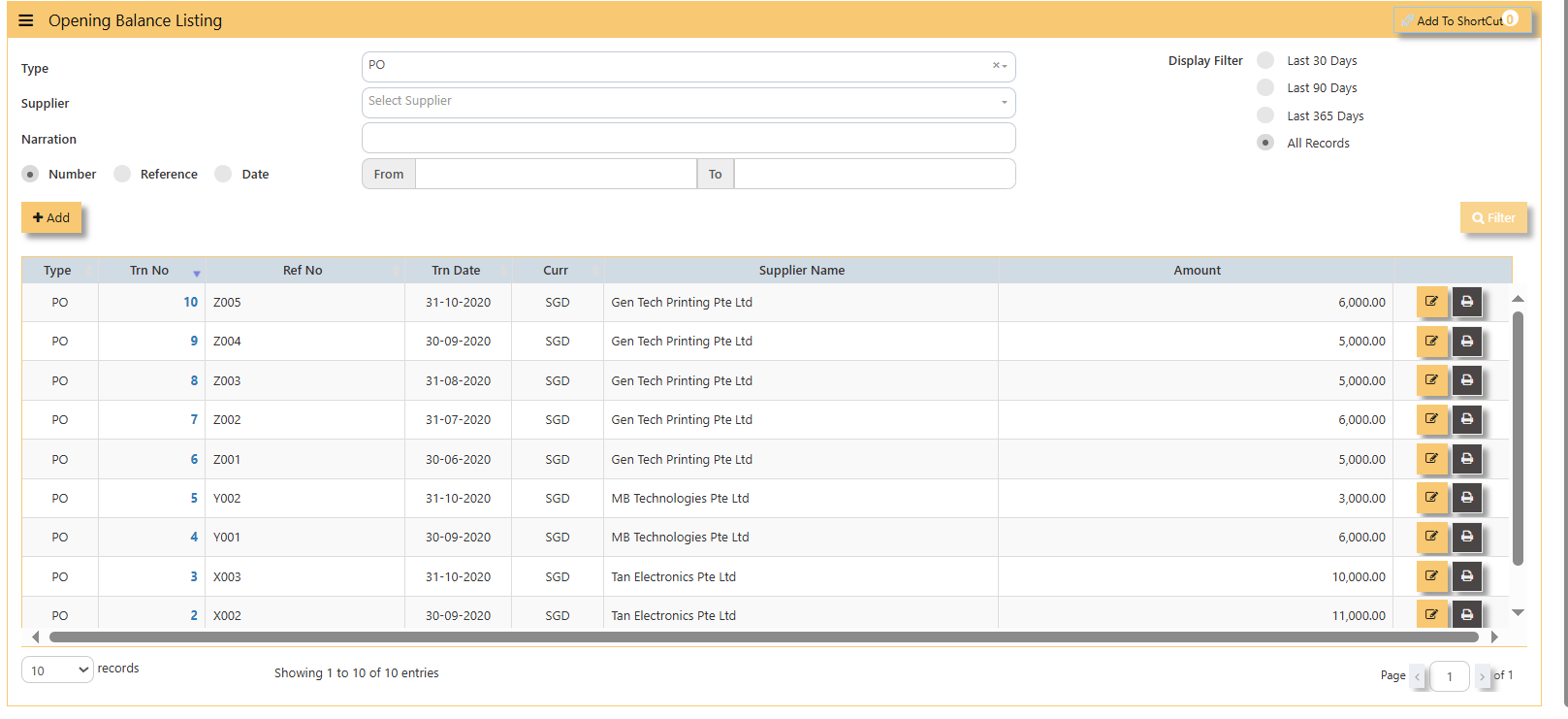Sort table by Ref No header

point(304,271)
